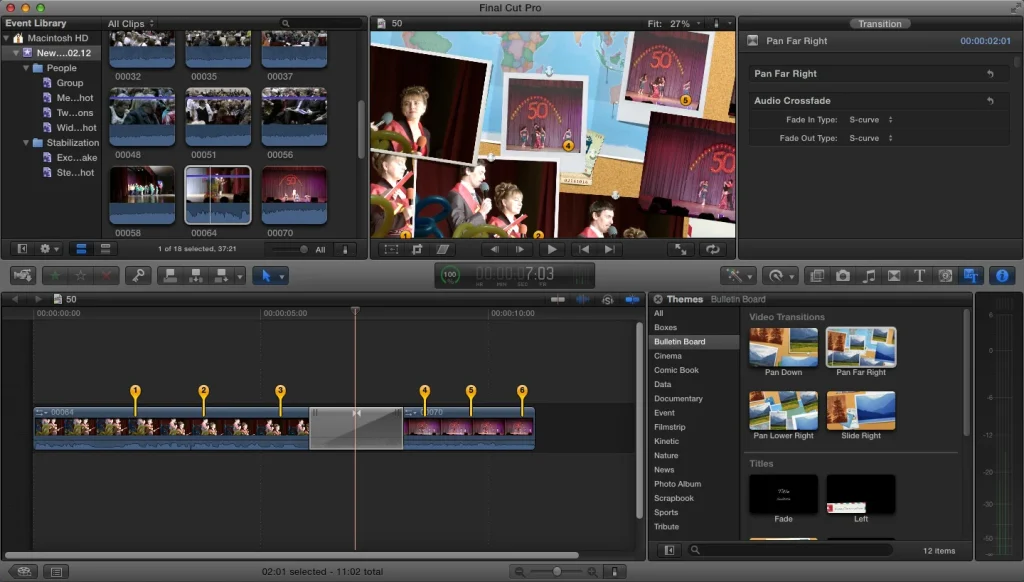Open the Photos browser camera icon
The height and width of the screenshot is (582, 1024).
pos(842,276)
